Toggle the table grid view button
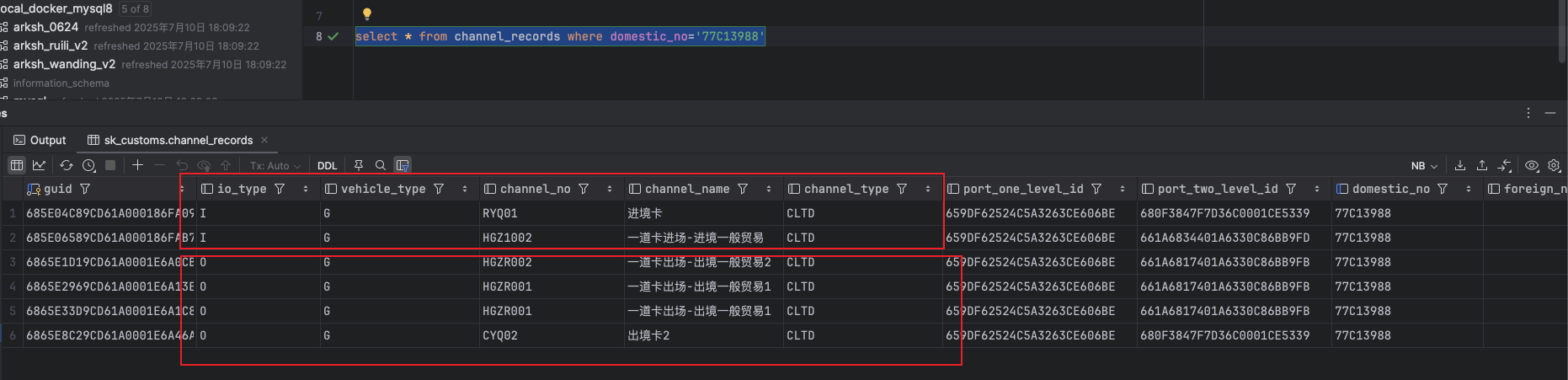This screenshot has width=1568, height=380. click(x=17, y=166)
